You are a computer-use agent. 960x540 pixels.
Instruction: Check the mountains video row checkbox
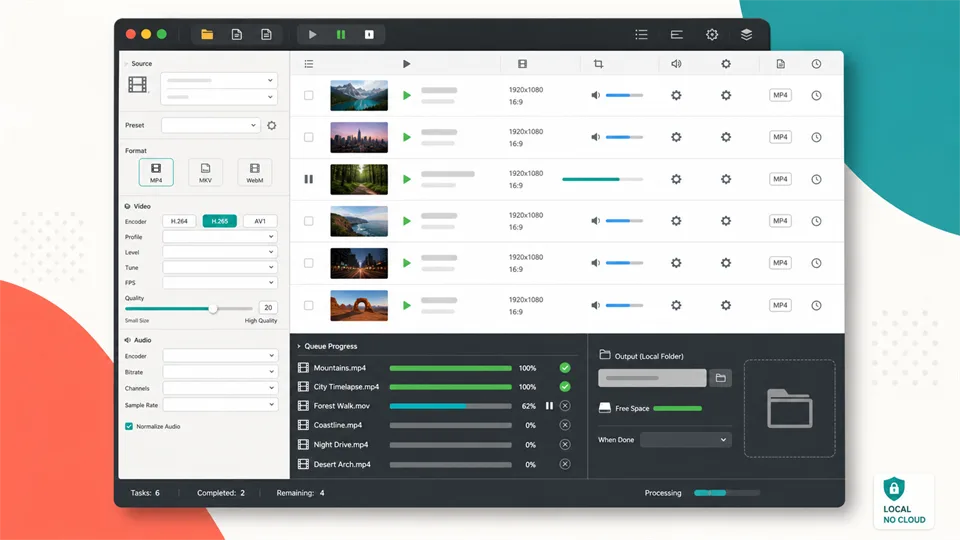pos(309,96)
